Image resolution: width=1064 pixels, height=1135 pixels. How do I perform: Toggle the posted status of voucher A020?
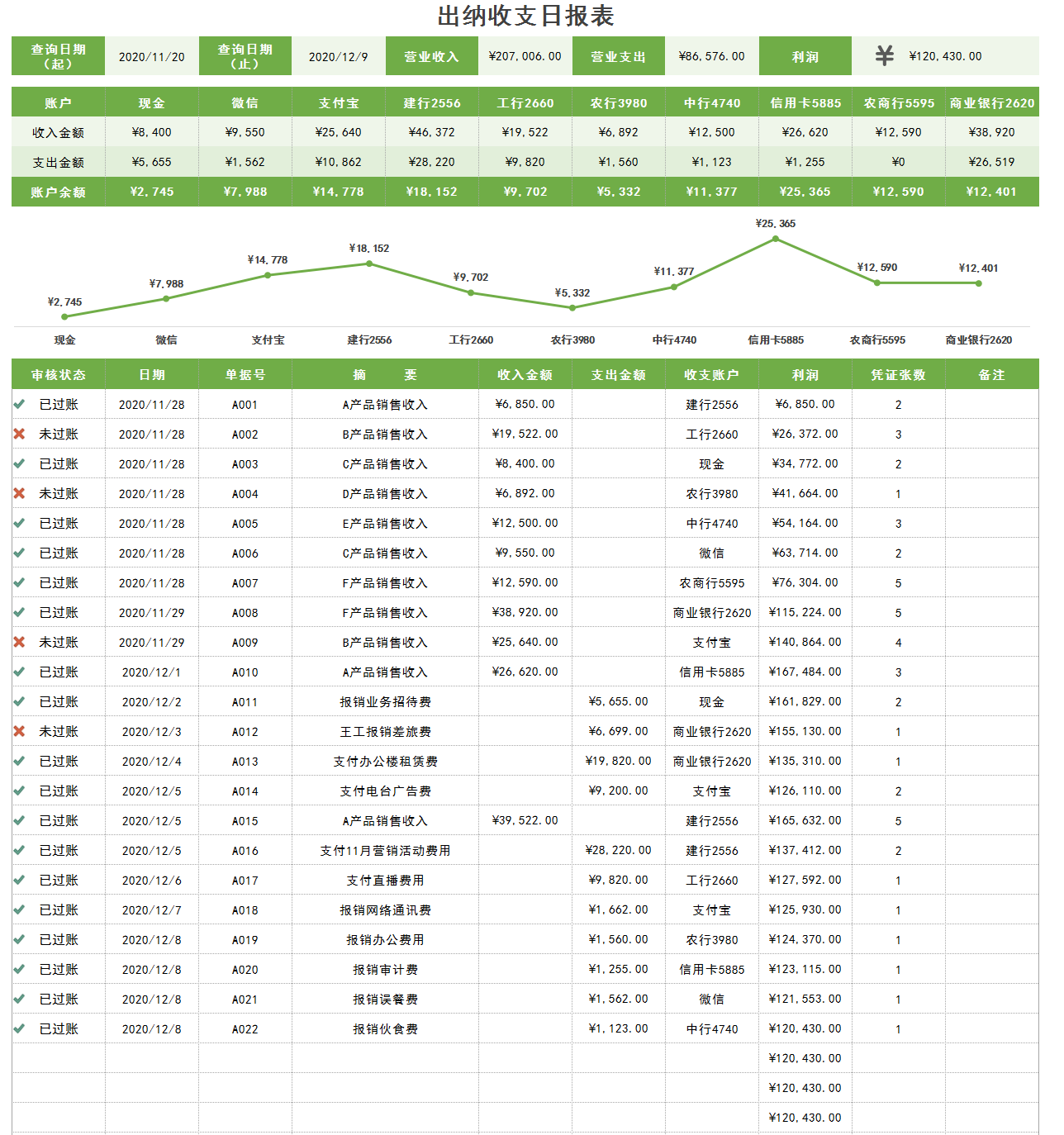18,969
